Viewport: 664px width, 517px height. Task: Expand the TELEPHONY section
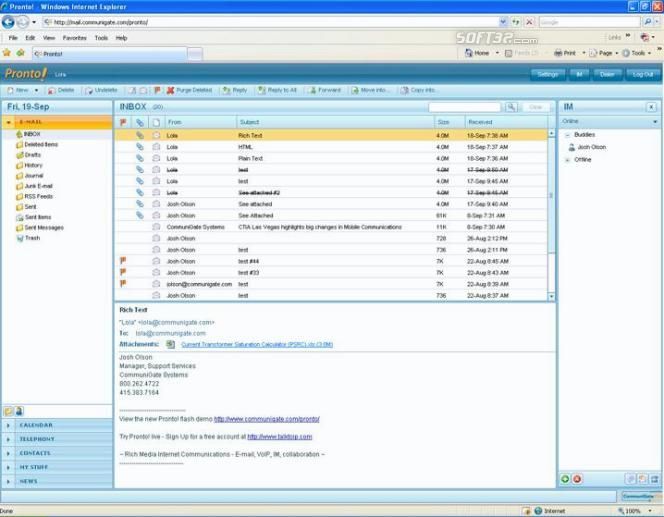57,439
